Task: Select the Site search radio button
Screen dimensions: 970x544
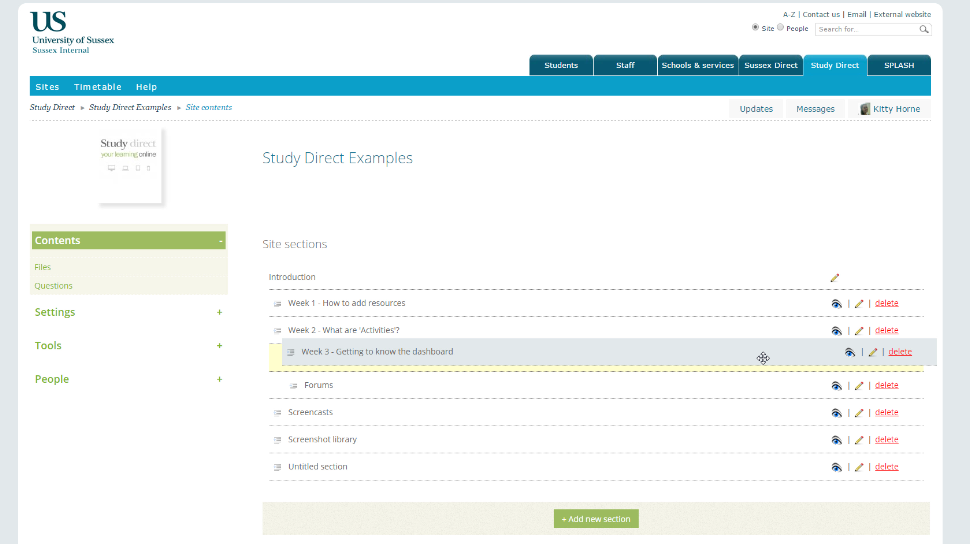Action: click(x=755, y=28)
